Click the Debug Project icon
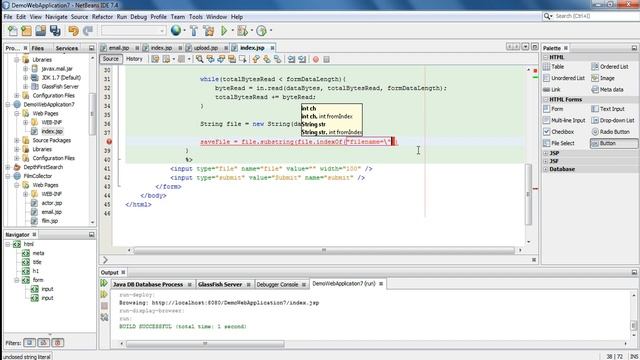This screenshot has width=640, height=360. 242,31
